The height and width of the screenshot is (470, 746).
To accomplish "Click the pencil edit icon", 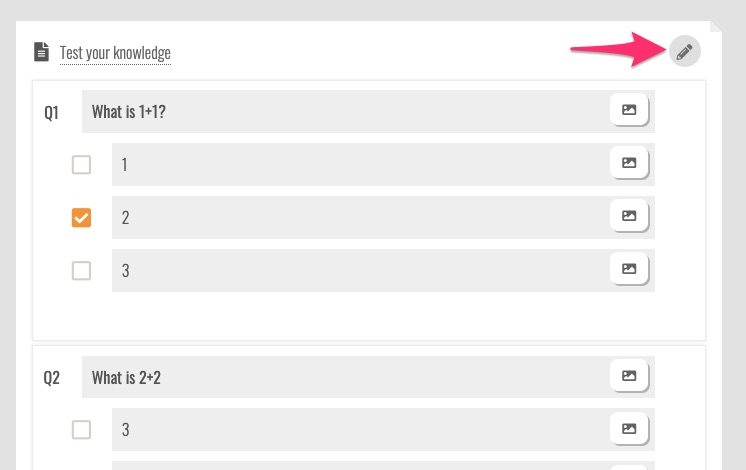I will [685, 52].
